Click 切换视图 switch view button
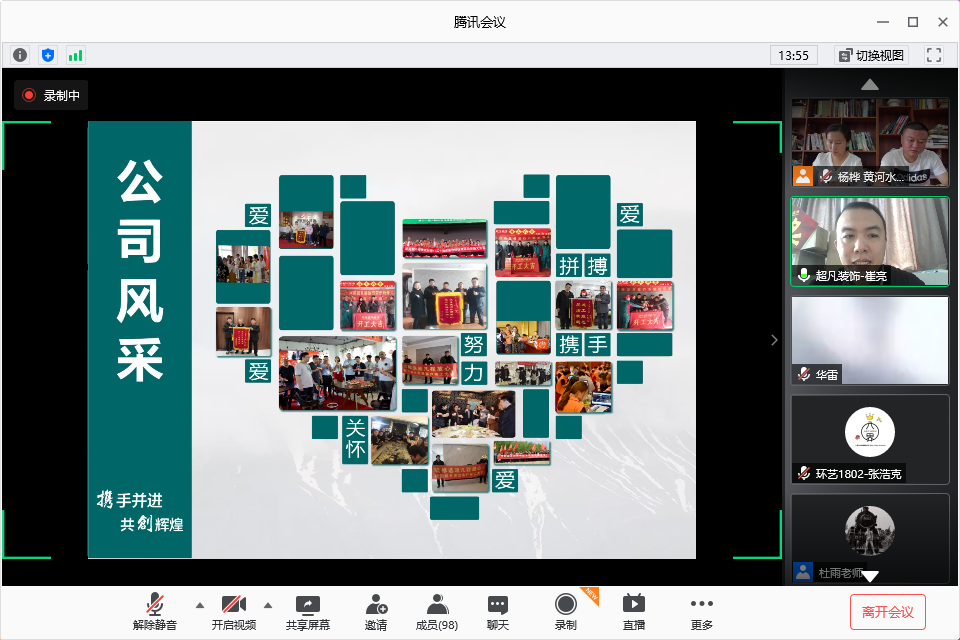Image resolution: width=960 pixels, height=640 pixels. point(871,55)
